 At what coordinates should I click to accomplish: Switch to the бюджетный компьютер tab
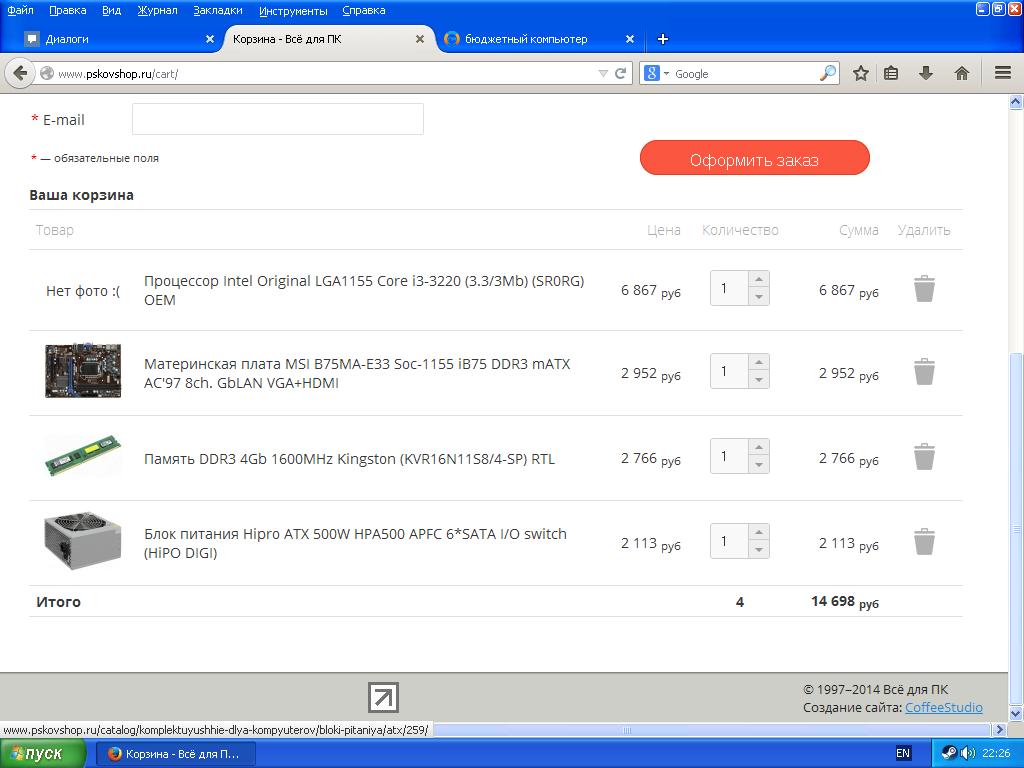tap(536, 39)
